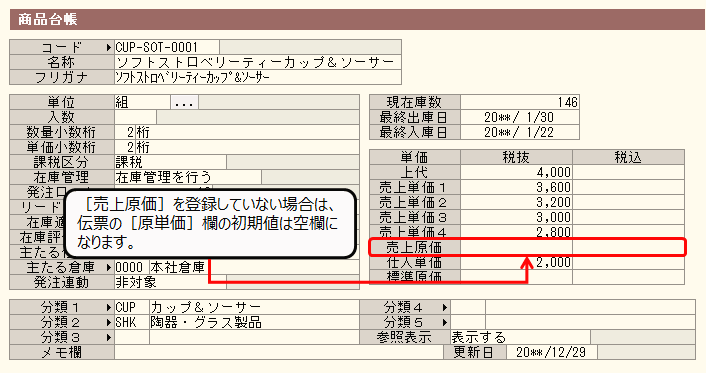Click the arrow beside the コード label
This screenshot has width=706, height=373.
pos(109,47)
